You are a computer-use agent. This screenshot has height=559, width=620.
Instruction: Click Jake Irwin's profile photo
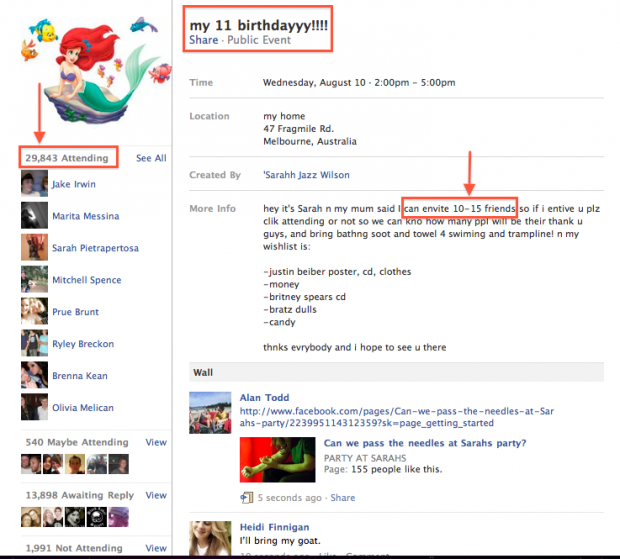[34, 183]
